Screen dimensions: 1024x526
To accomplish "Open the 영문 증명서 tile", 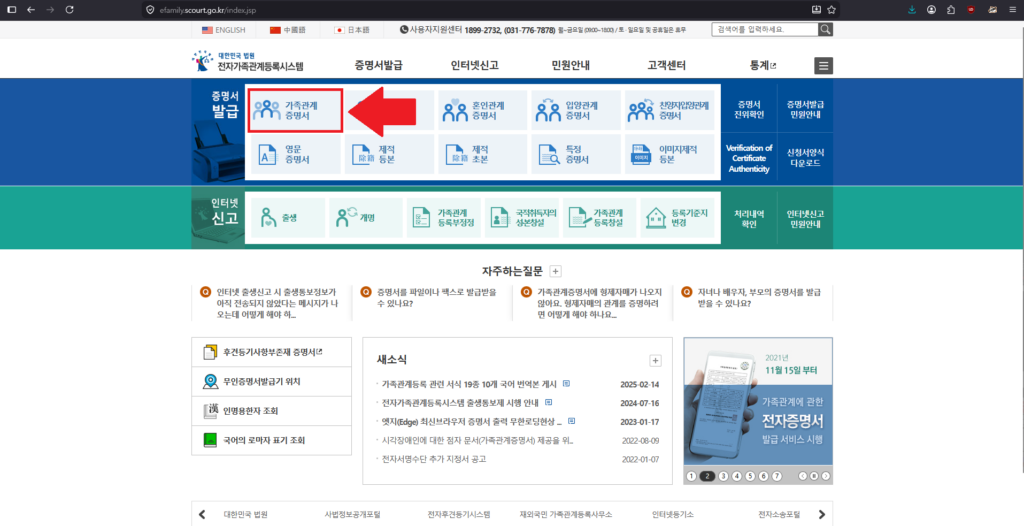I will [x=296, y=154].
